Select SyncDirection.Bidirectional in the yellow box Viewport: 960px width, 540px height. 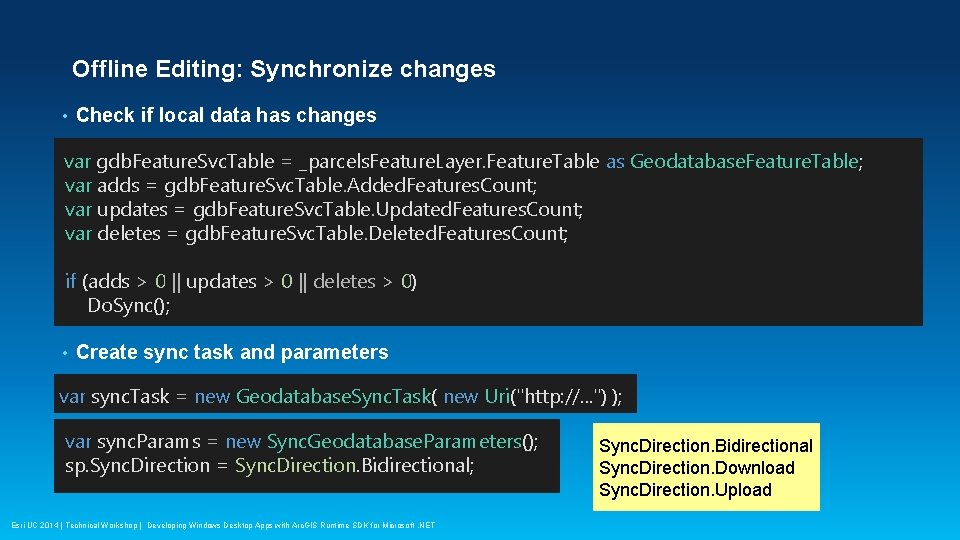pos(706,446)
